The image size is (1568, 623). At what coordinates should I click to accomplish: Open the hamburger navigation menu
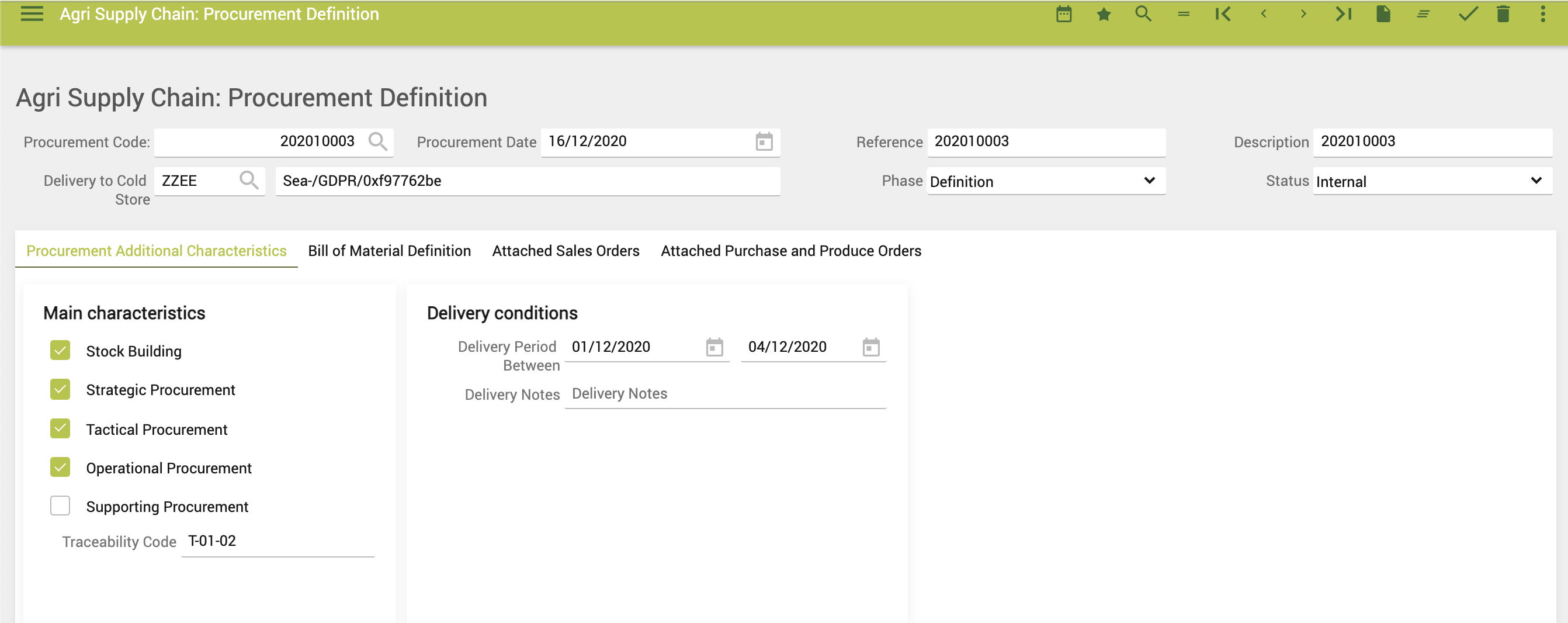click(32, 14)
